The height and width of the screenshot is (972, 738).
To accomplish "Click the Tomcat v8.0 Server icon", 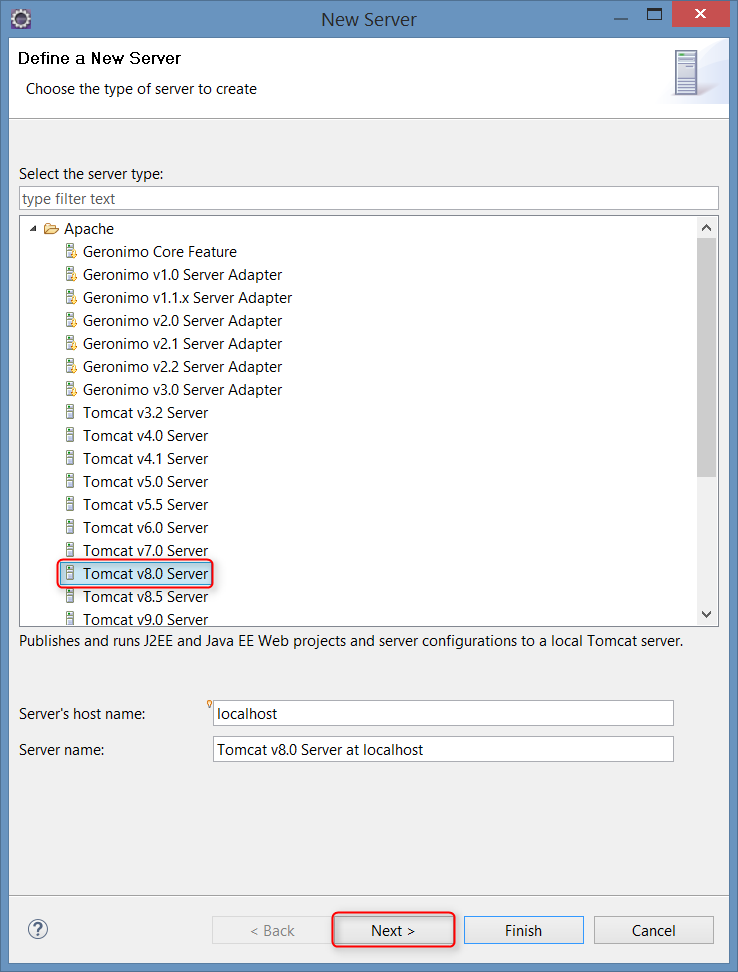I will 70,572.
